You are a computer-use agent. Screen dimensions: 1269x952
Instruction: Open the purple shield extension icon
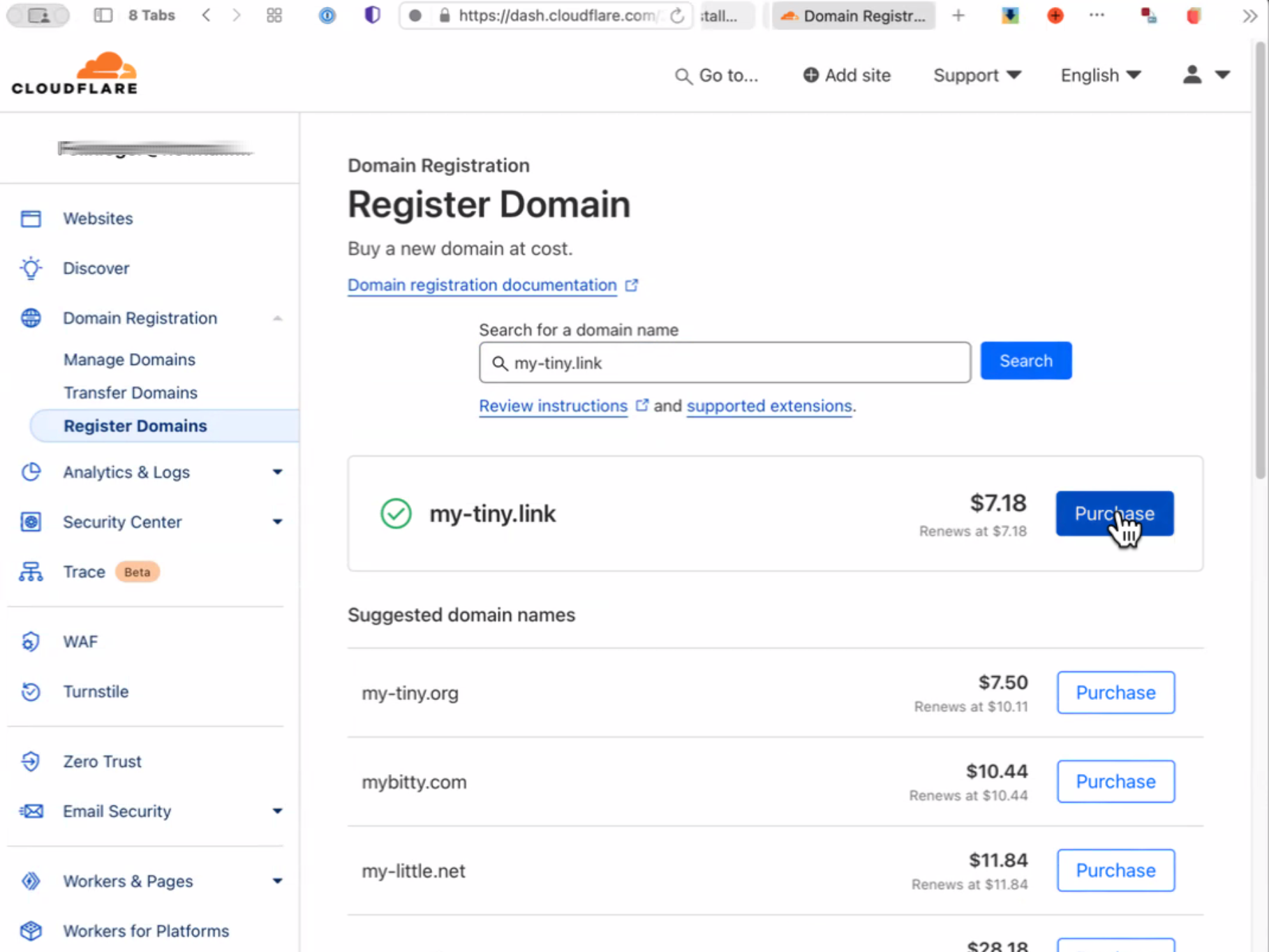[373, 15]
